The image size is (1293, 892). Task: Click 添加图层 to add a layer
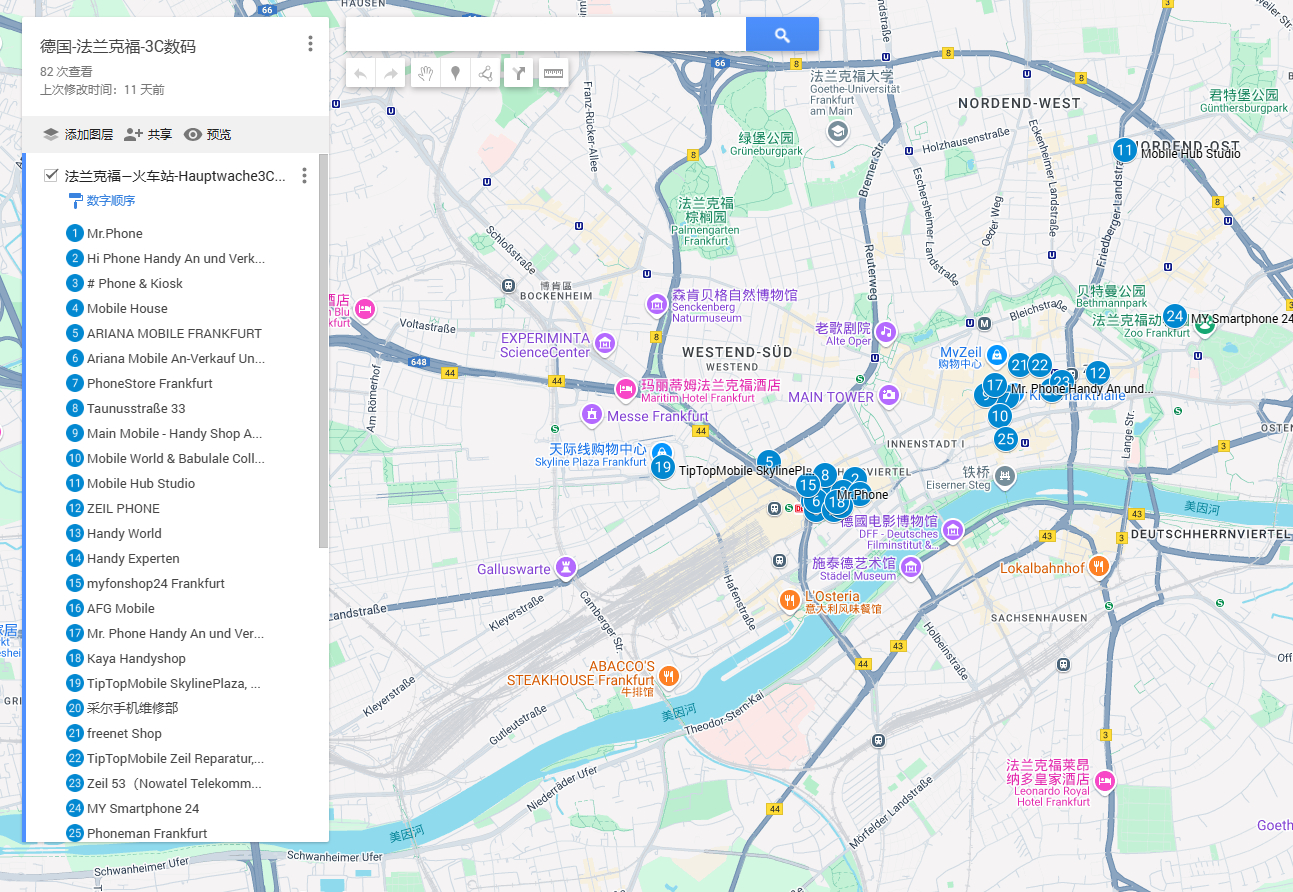(78, 135)
